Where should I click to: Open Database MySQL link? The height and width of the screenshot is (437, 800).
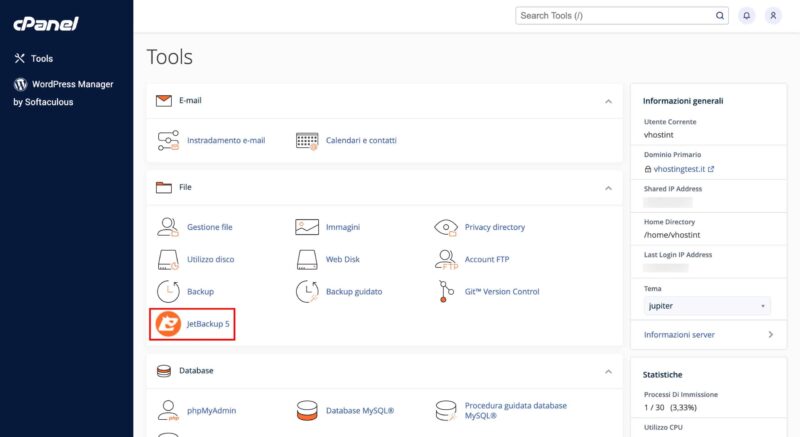pos(360,410)
